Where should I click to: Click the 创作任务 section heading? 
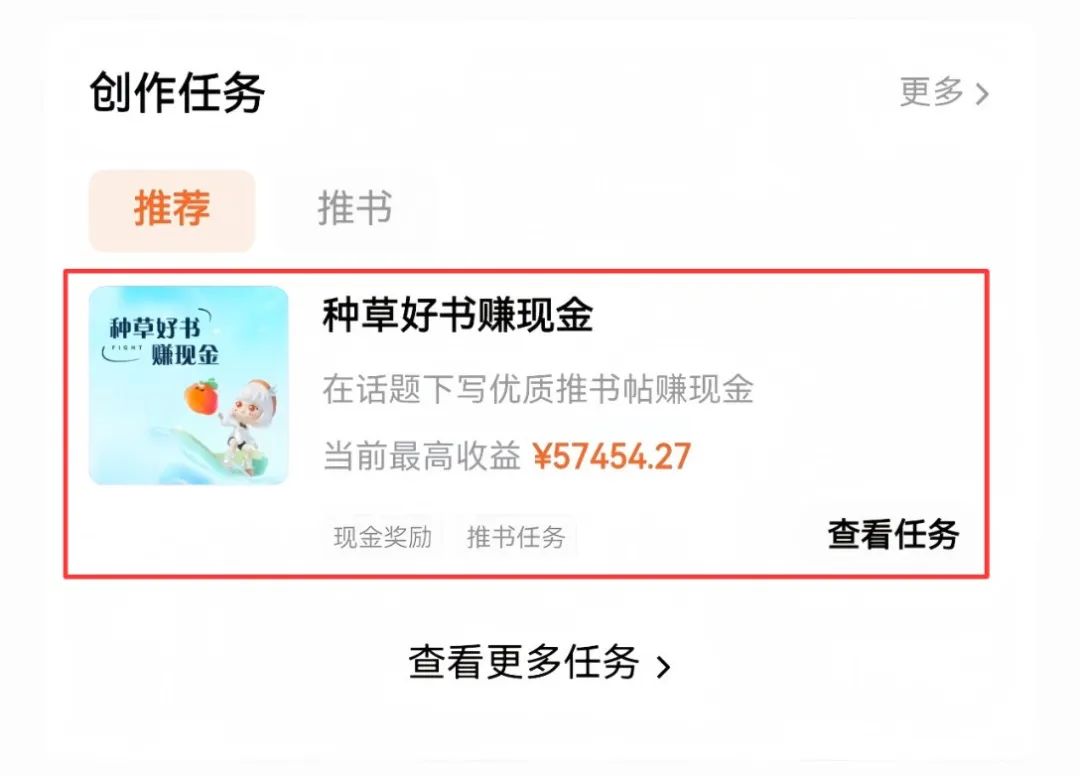point(177,93)
